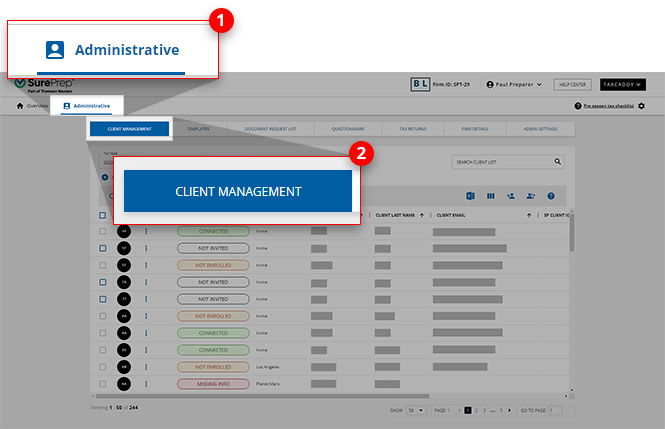Click the Go To Page input field
Image resolution: width=665 pixels, height=429 pixels.
(555, 410)
